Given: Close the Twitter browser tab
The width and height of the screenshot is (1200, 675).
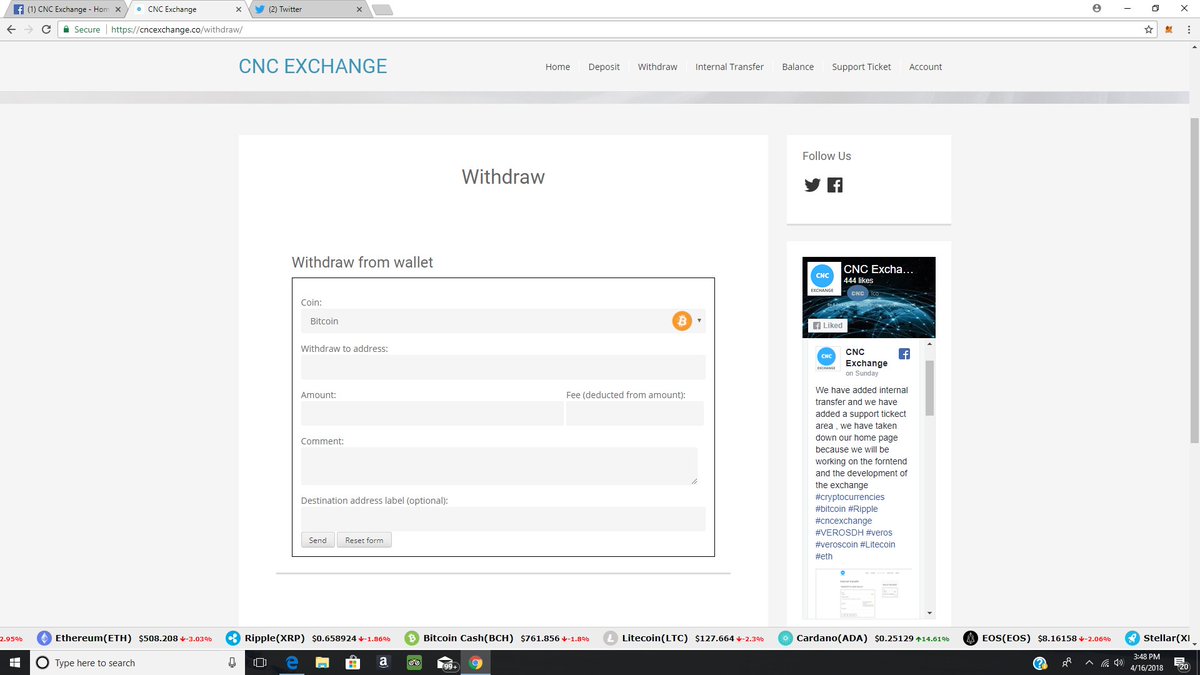Looking at the screenshot, I should [x=360, y=9].
